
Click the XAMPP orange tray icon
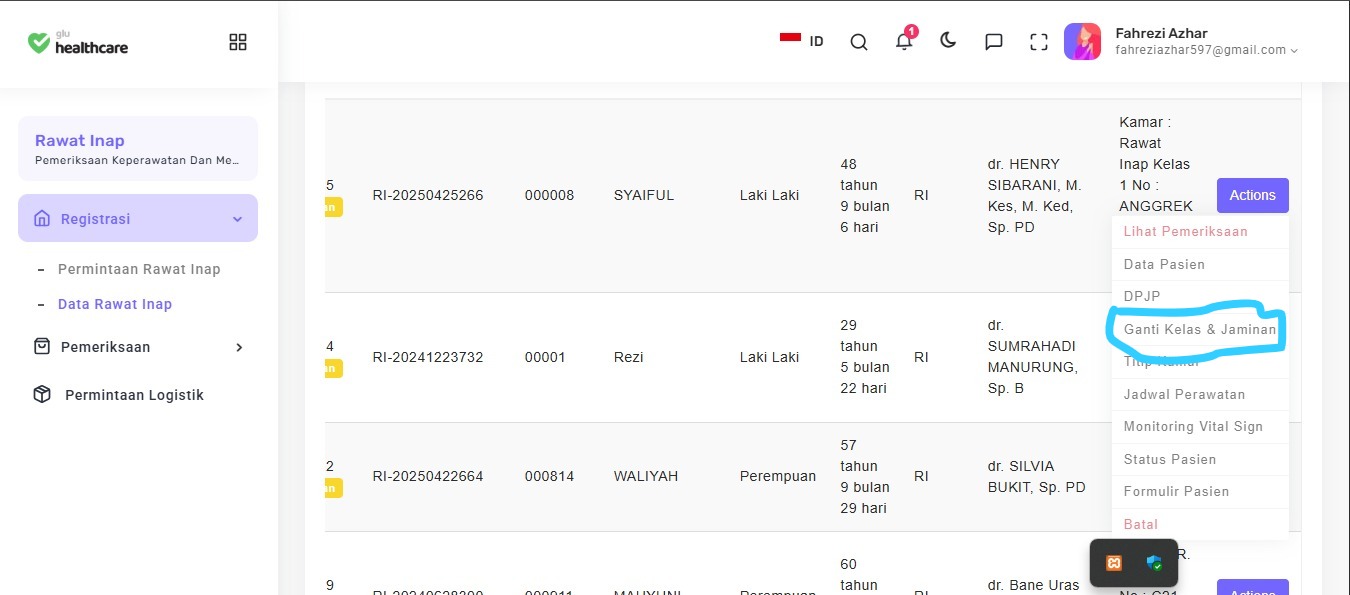click(x=1114, y=563)
